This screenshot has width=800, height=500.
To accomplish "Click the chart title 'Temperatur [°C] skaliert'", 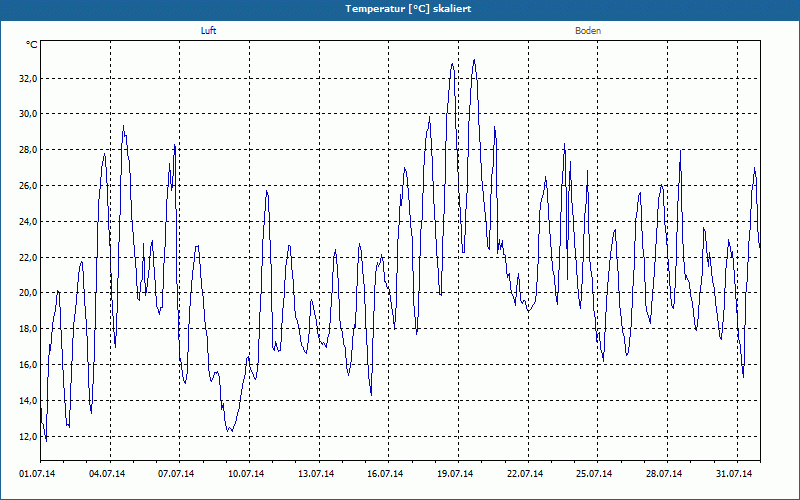I will pyautogui.click(x=408, y=9).
